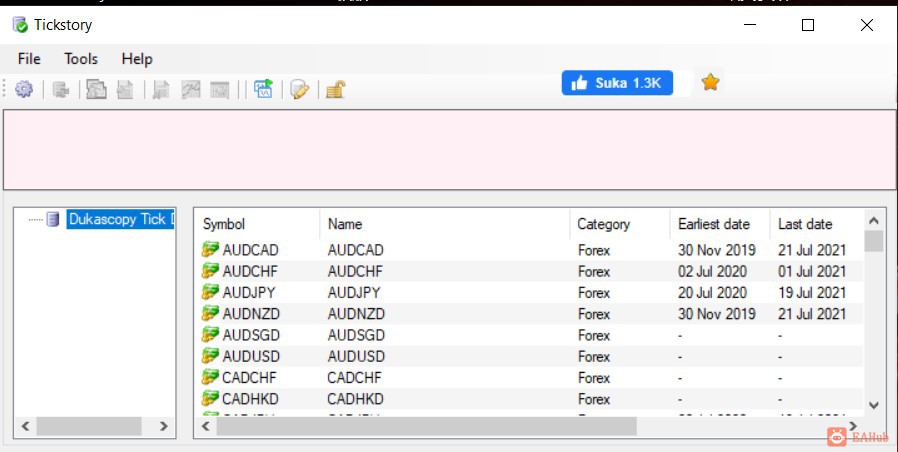Click the symbol list vertical scrollbar thumb

(874, 241)
